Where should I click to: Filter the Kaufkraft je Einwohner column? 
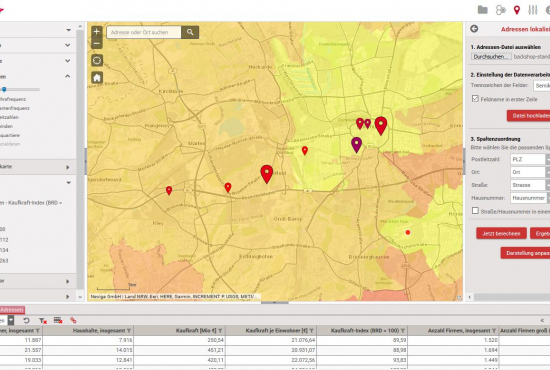[x=311, y=331]
